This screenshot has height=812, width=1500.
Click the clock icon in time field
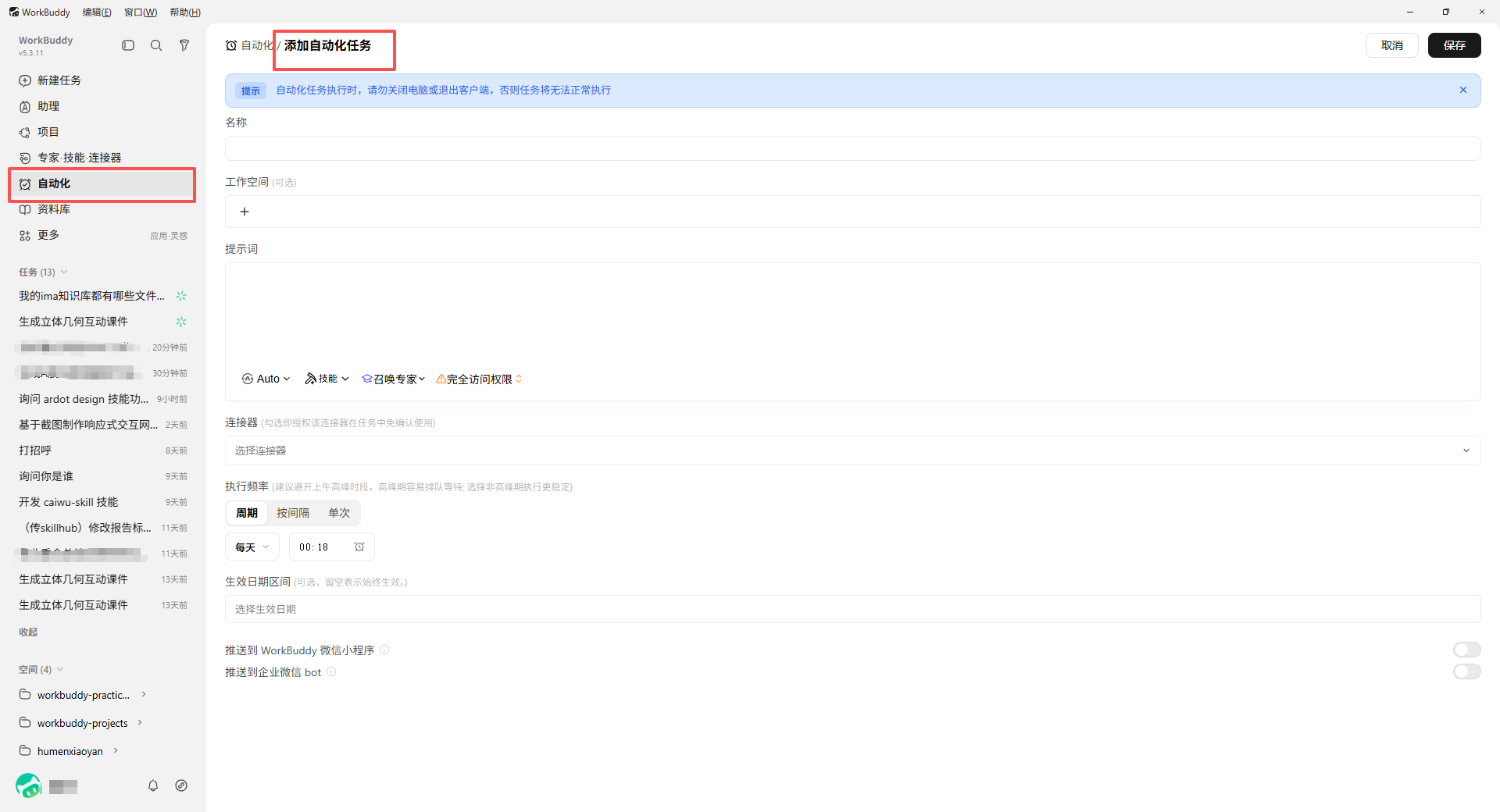tap(359, 547)
